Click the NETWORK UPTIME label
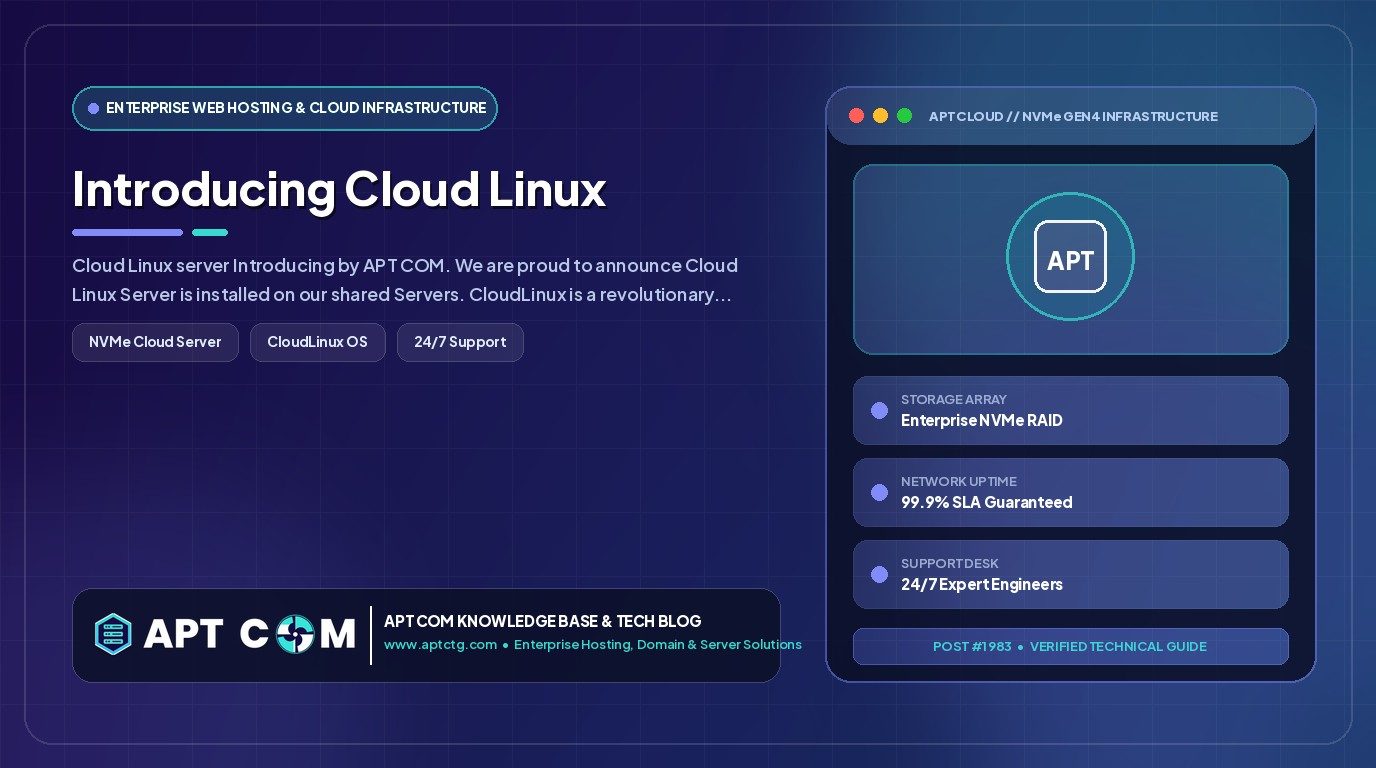1376x768 pixels. coord(959,481)
